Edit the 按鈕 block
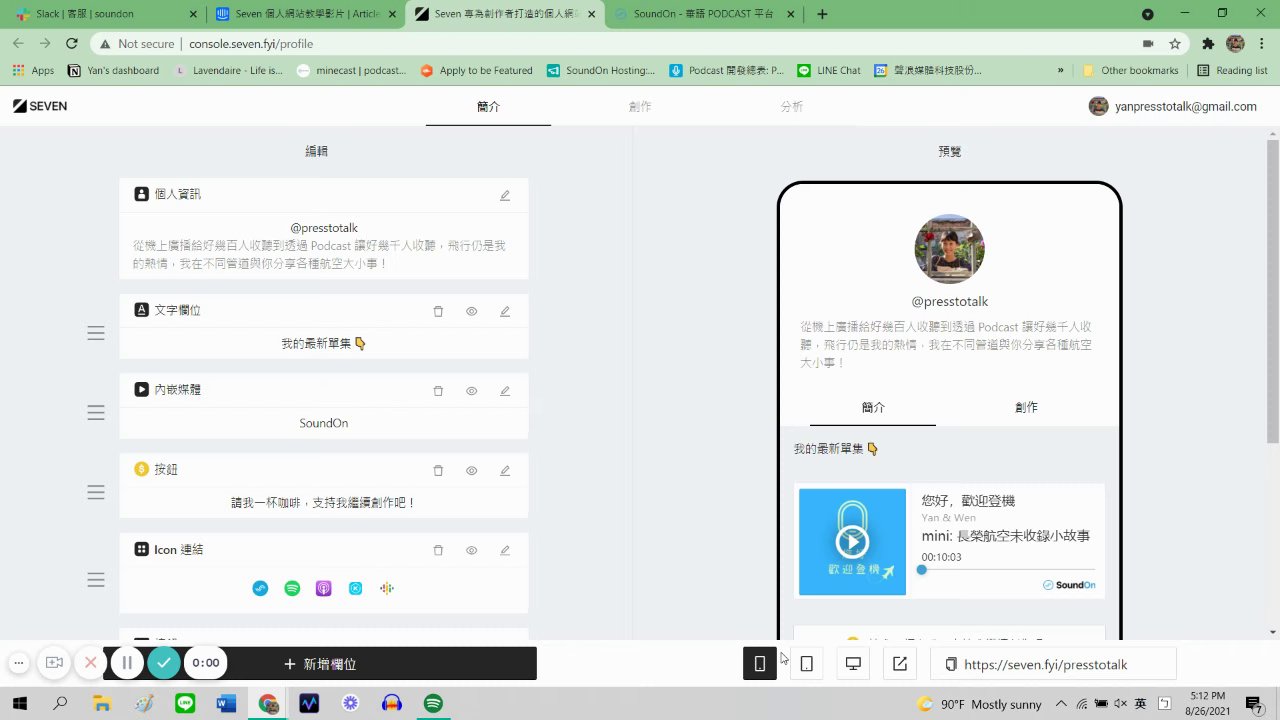 pos(505,470)
